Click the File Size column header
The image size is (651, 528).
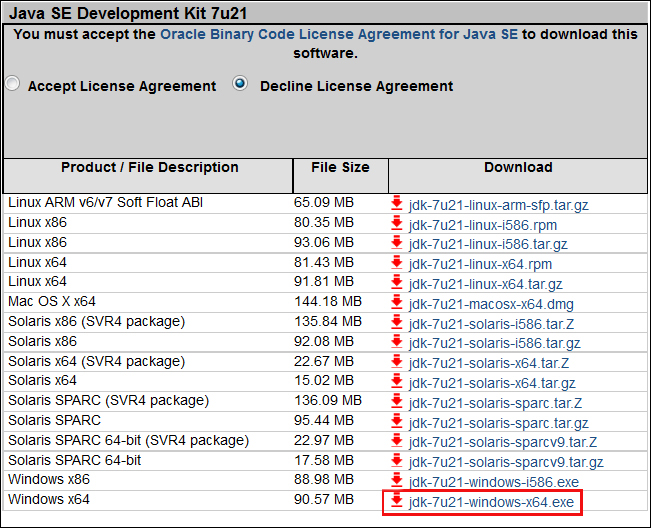[x=340, y=168]
